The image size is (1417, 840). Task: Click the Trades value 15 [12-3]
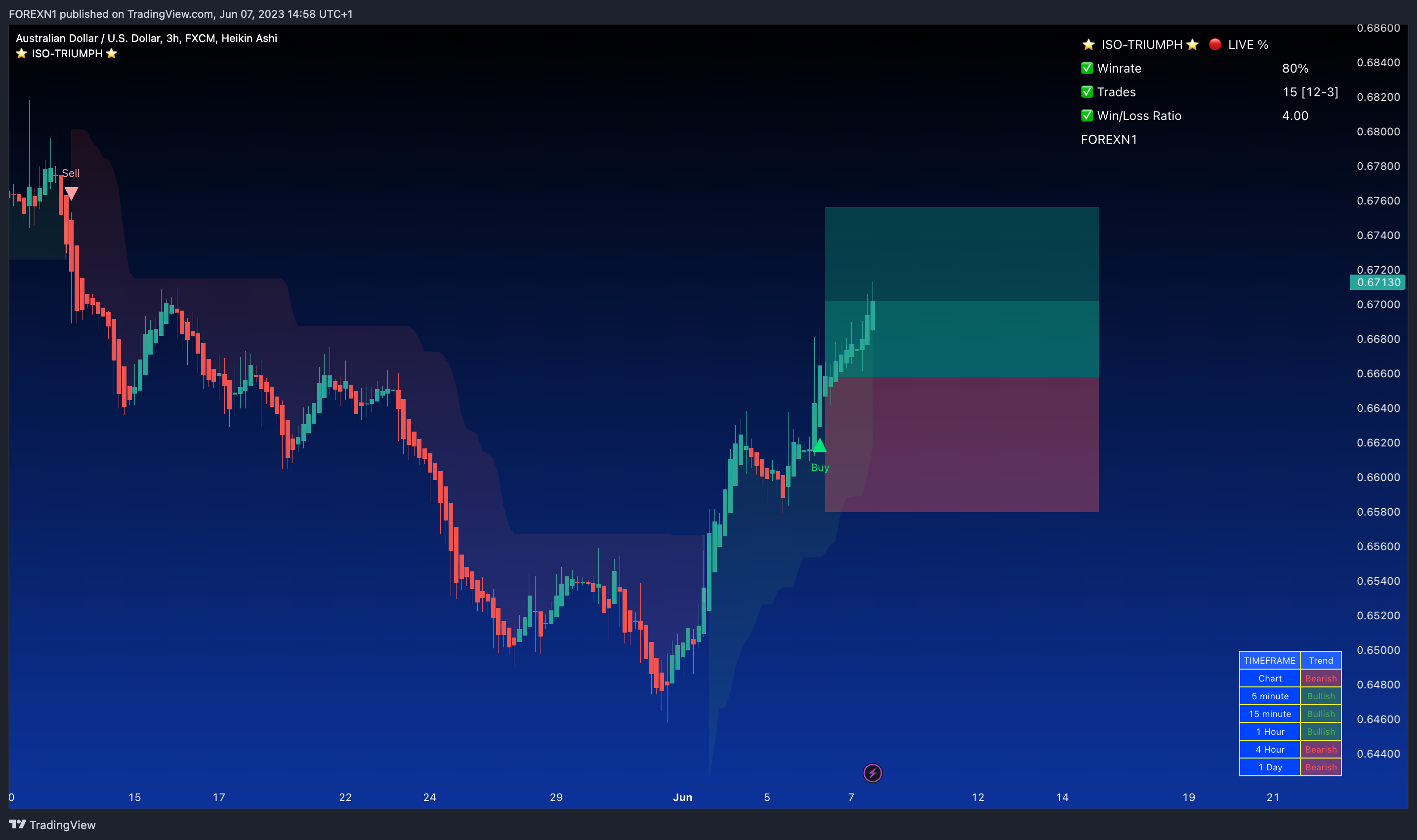point(1310,92)
